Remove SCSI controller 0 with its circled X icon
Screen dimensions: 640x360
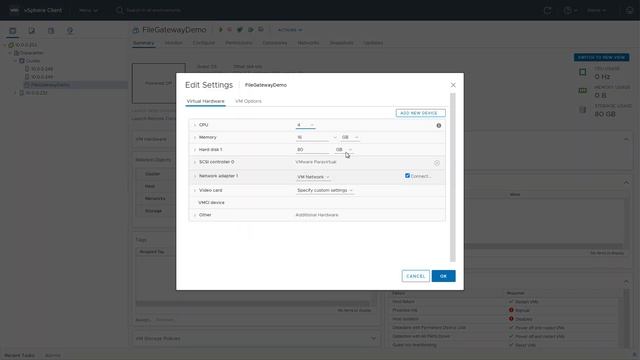(x=437, y=163)
